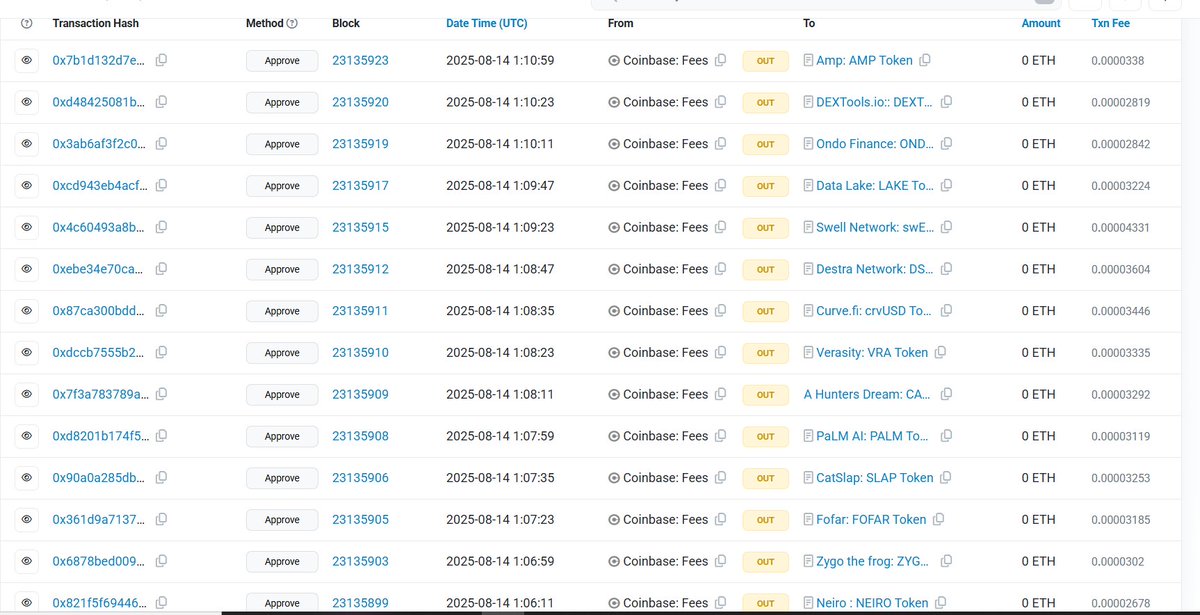Viewport: 1200px width, 615px height.
Task: Open transaction hash 0x90a0a285db
Action: click(x=100, y=478)
